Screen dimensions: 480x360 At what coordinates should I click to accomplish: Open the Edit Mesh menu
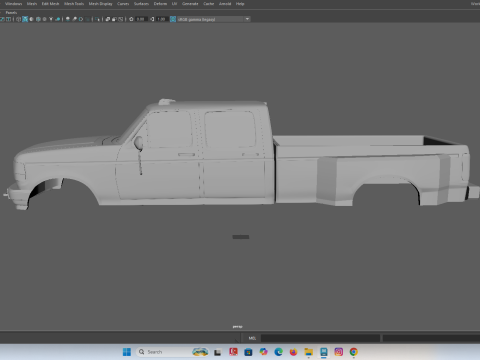pyautogui.click(x=50, y=4)
